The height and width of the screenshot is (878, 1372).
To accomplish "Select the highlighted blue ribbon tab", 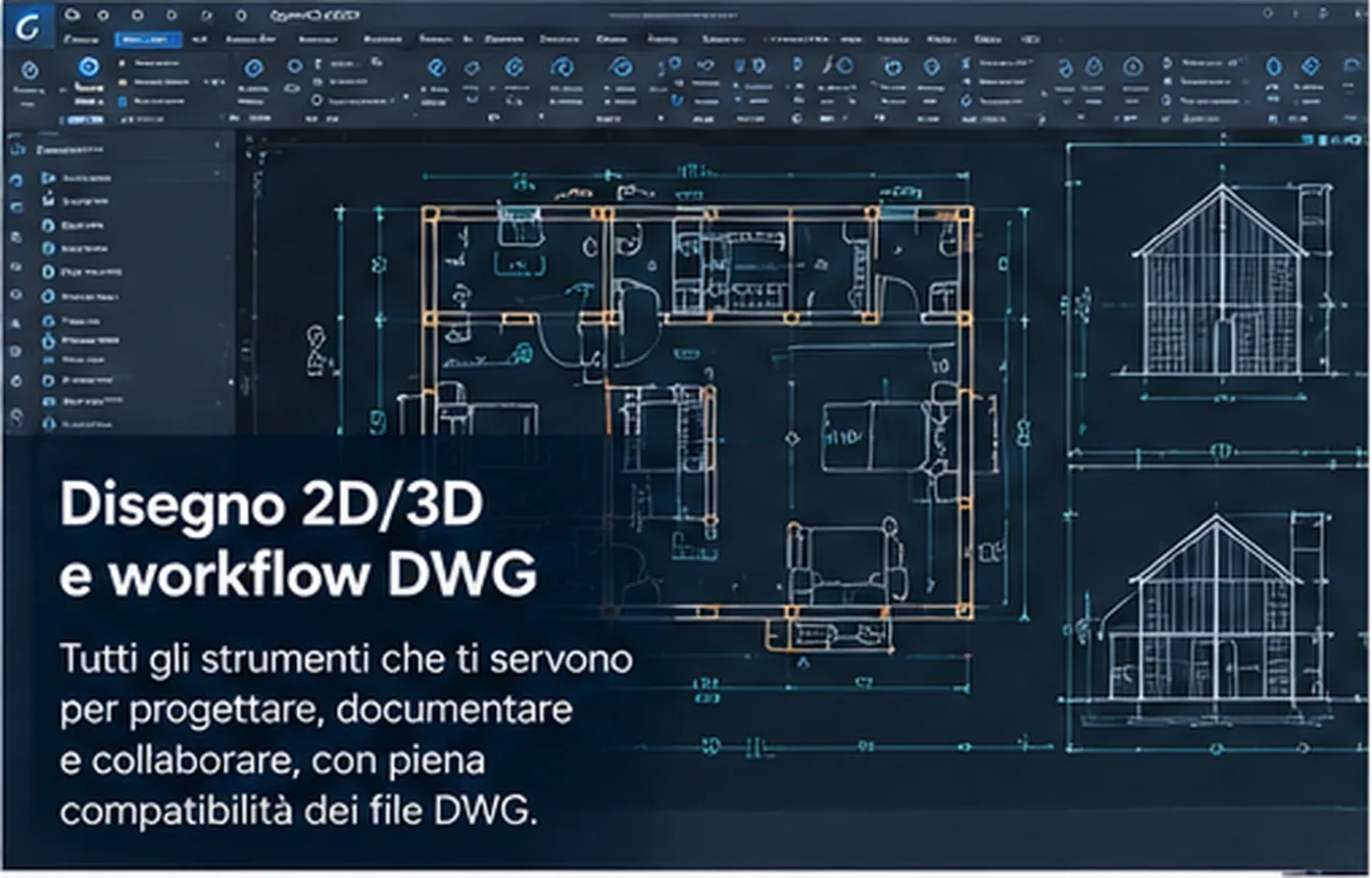I will [148, 39].
